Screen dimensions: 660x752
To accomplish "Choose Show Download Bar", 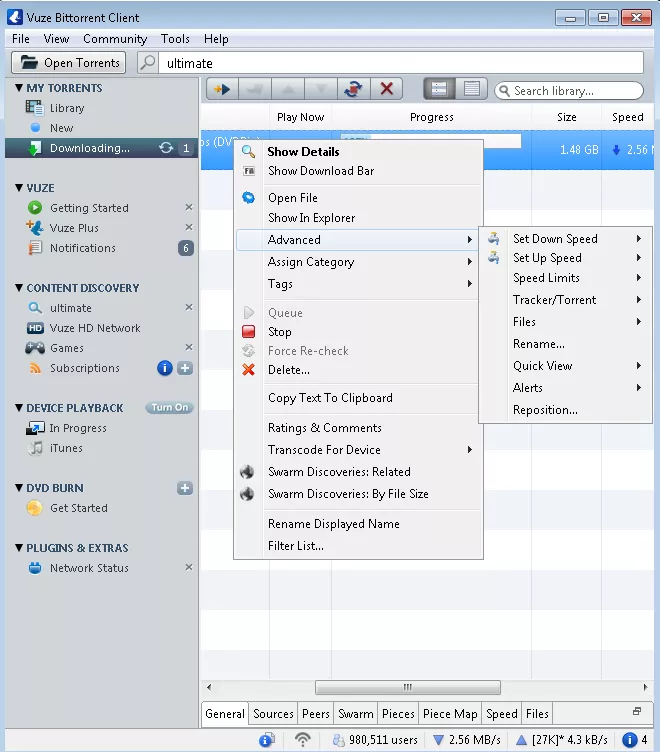I will (x=358, y=171).
